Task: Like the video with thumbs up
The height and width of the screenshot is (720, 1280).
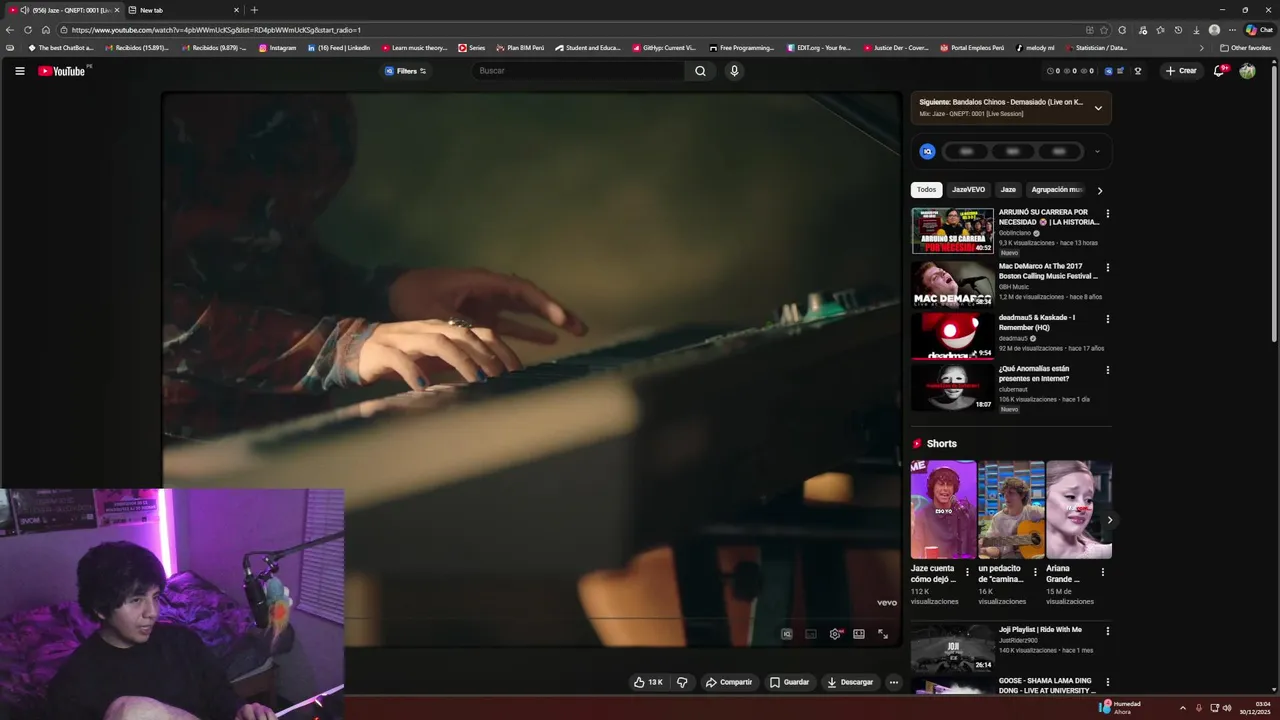Action: [648, 682]
